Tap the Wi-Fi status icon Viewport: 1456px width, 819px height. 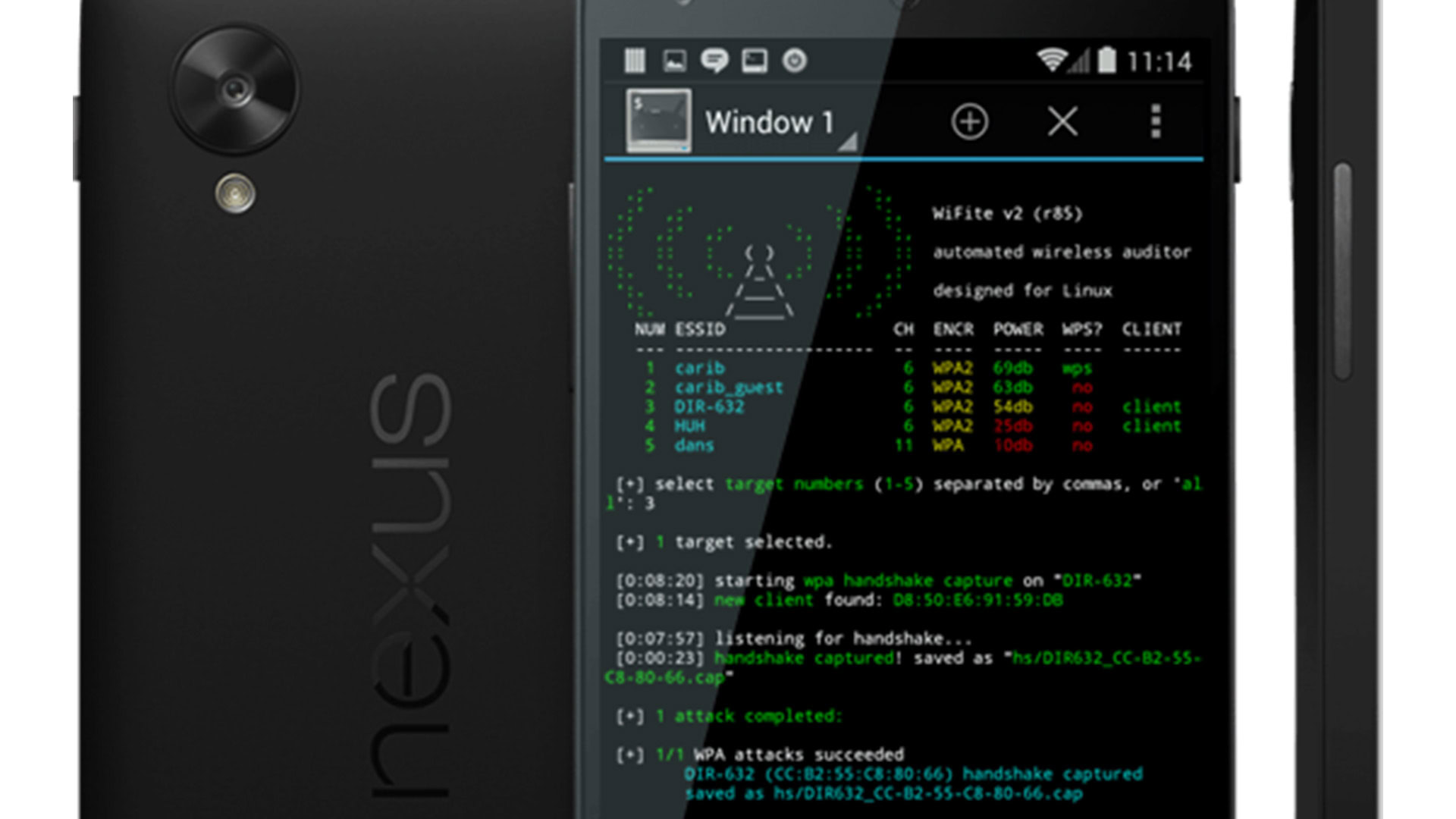(1052, 60)
